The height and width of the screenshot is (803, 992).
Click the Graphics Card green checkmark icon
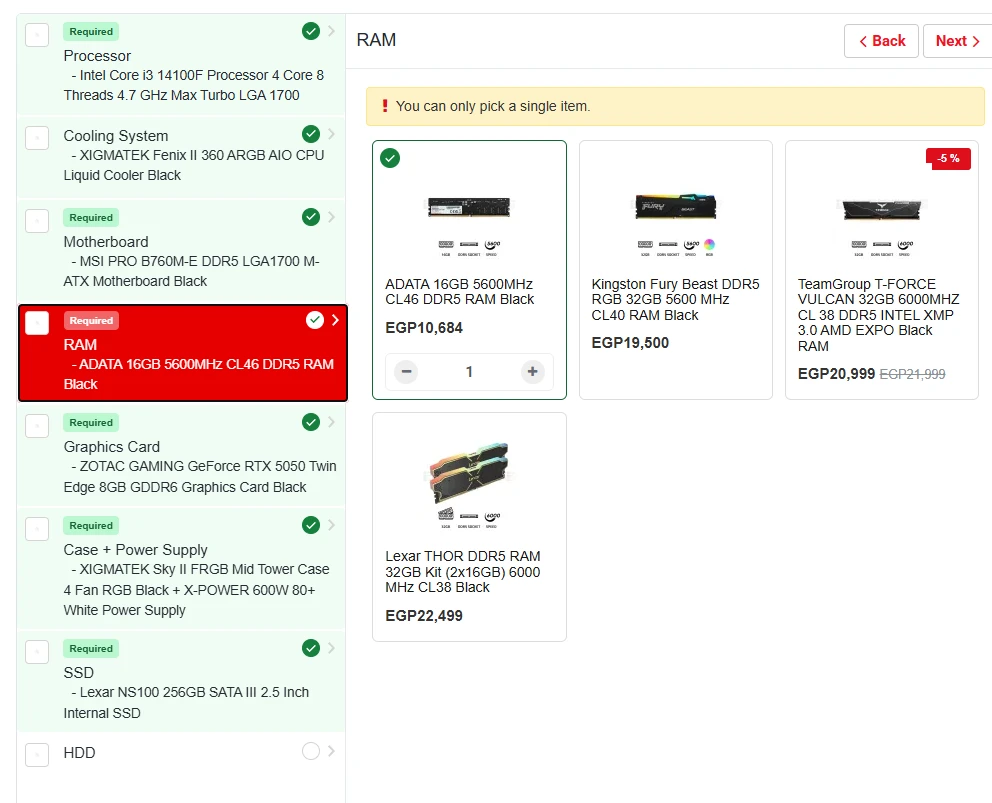pyautogui.click(x=311, y=422)
